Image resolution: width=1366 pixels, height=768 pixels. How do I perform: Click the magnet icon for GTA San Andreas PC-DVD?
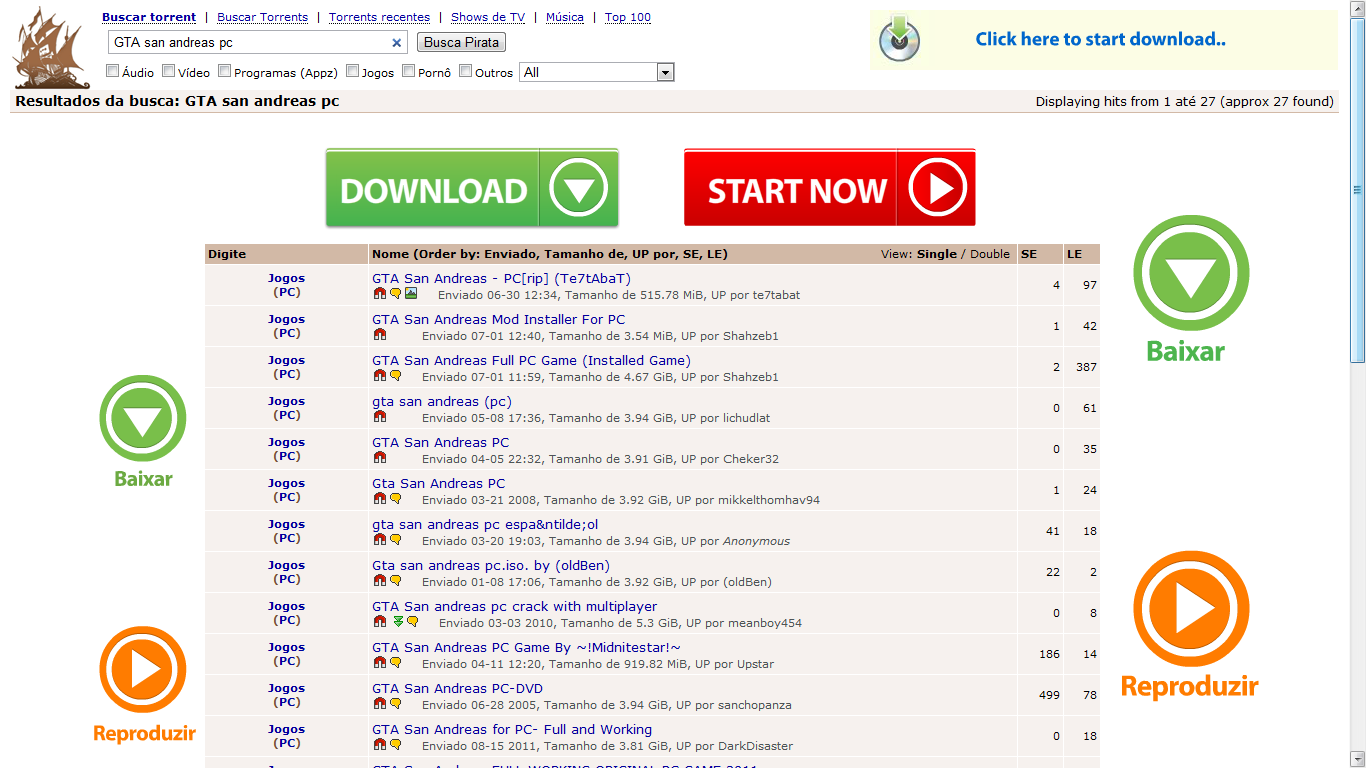point(379,704)
